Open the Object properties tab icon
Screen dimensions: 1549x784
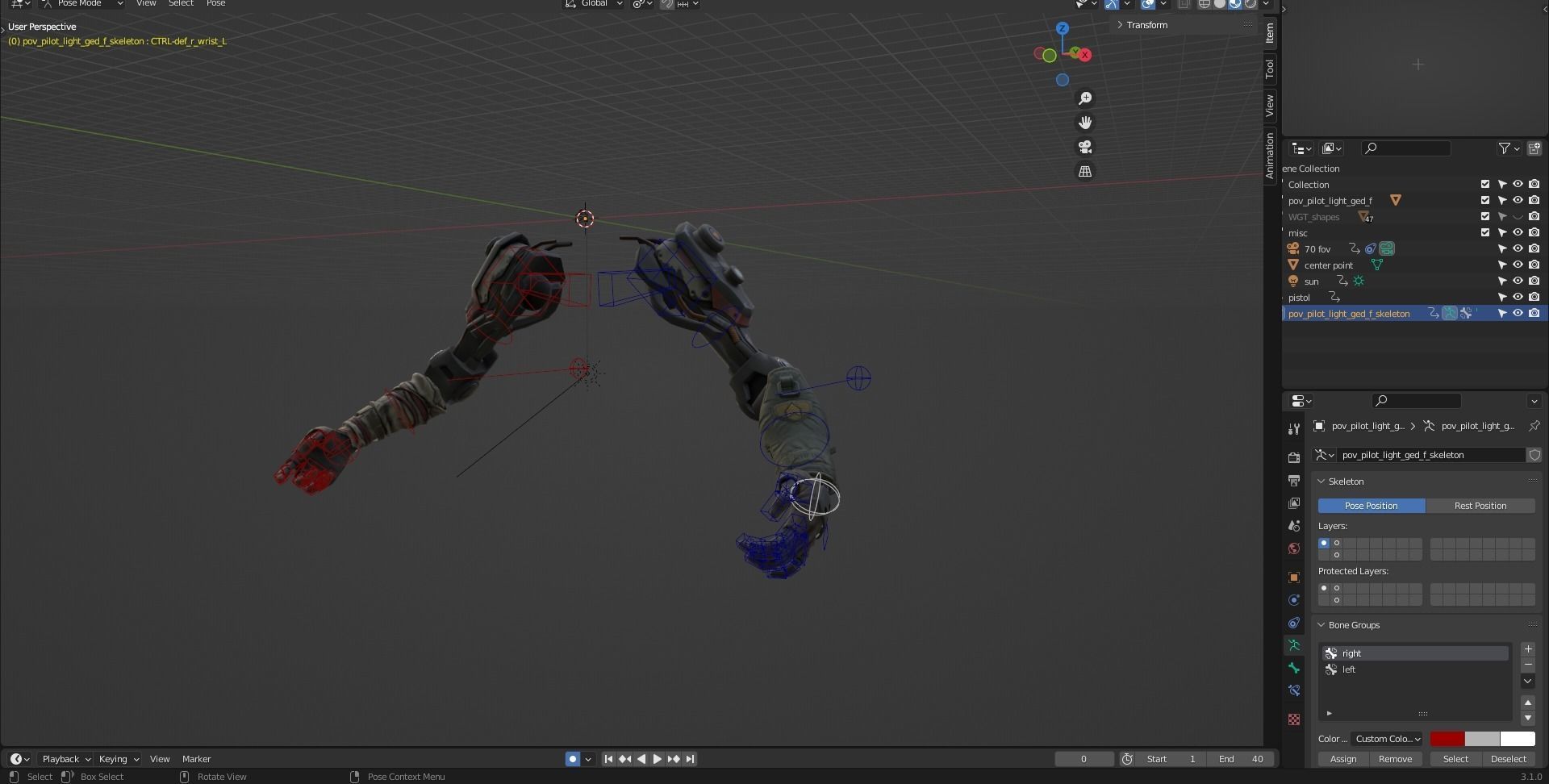[x=1294, y=578]
